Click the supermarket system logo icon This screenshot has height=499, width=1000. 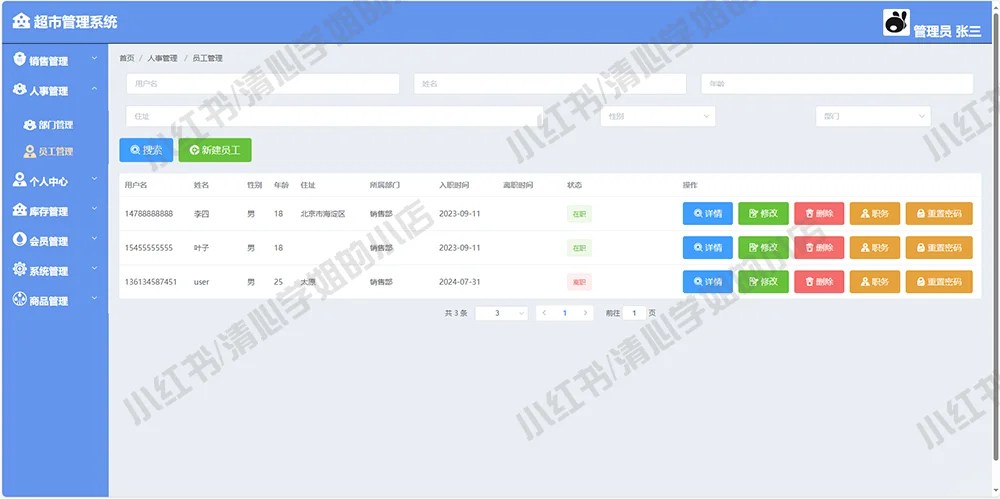pyautogui.click(x=21, y=22)
